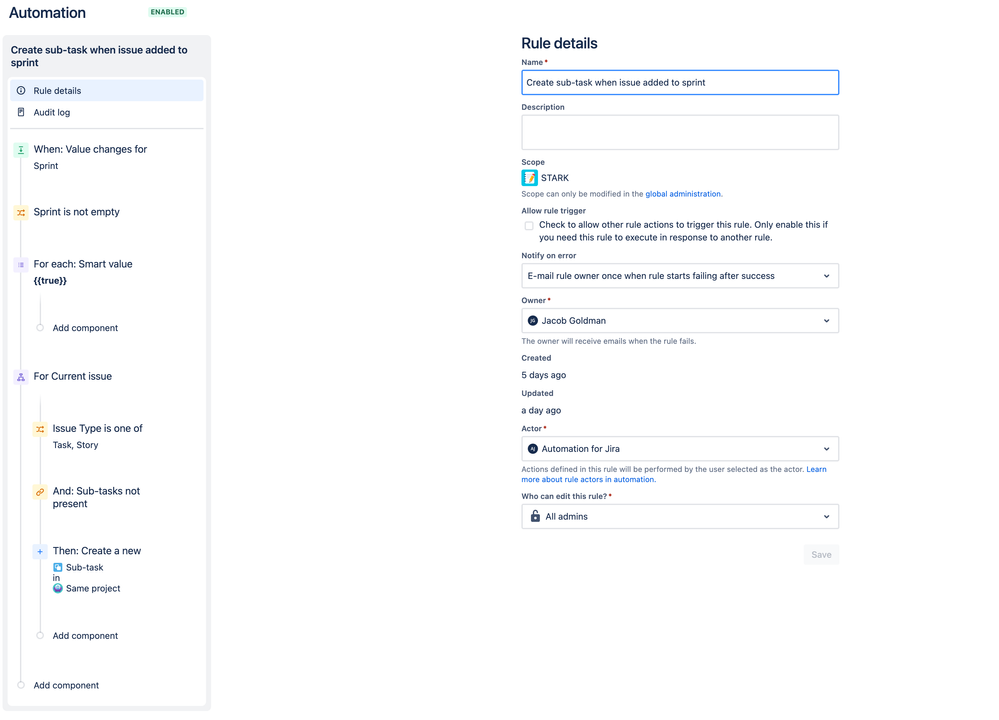Click the Sub-tasks not present link icon

[x=40, y=491]
